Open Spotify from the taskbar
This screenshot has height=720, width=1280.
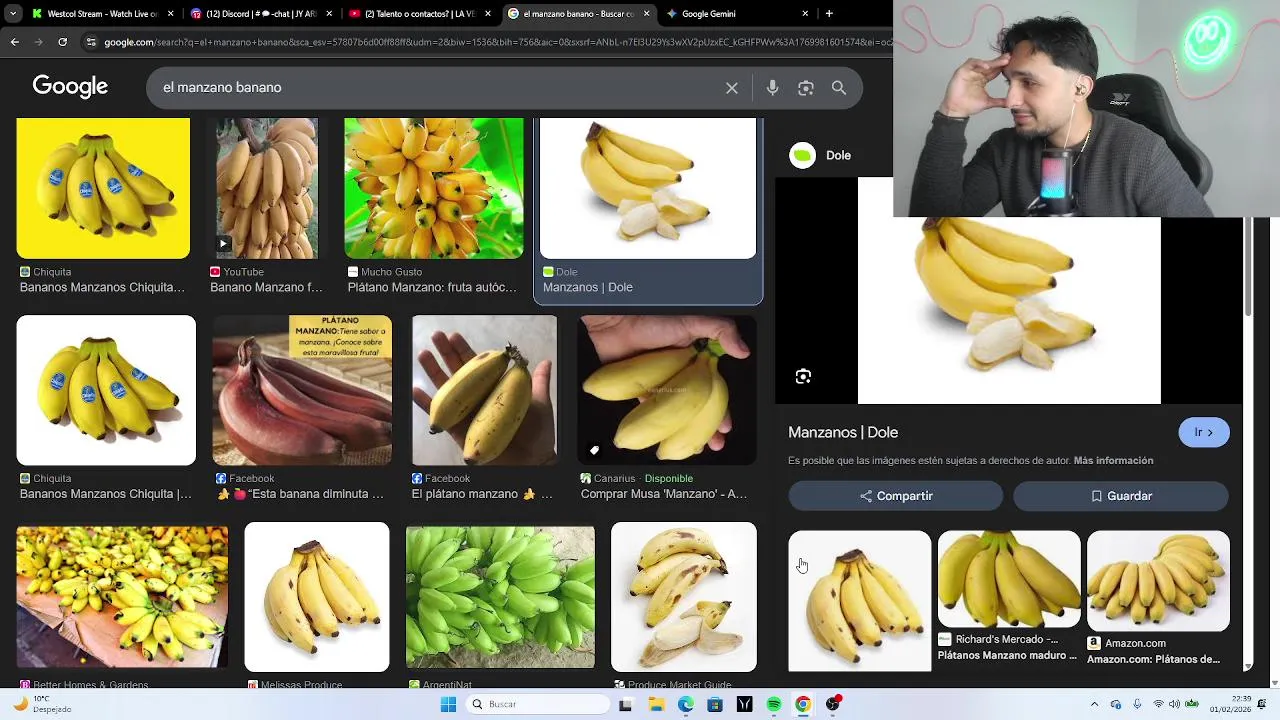click(x=774, y=704)
